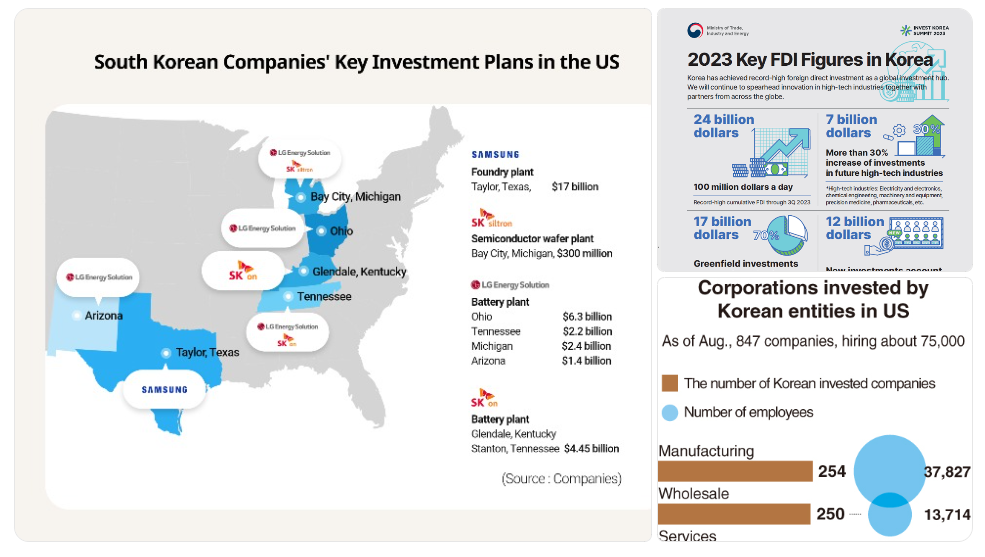Click the brown legend swatch for invested companies

(670, 383)
